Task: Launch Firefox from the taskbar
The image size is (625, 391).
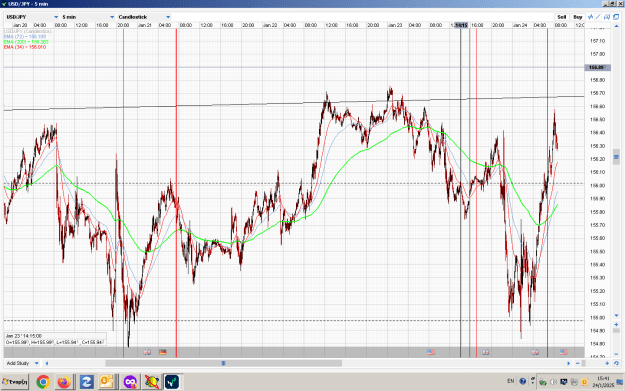Action: coord(64,382)
